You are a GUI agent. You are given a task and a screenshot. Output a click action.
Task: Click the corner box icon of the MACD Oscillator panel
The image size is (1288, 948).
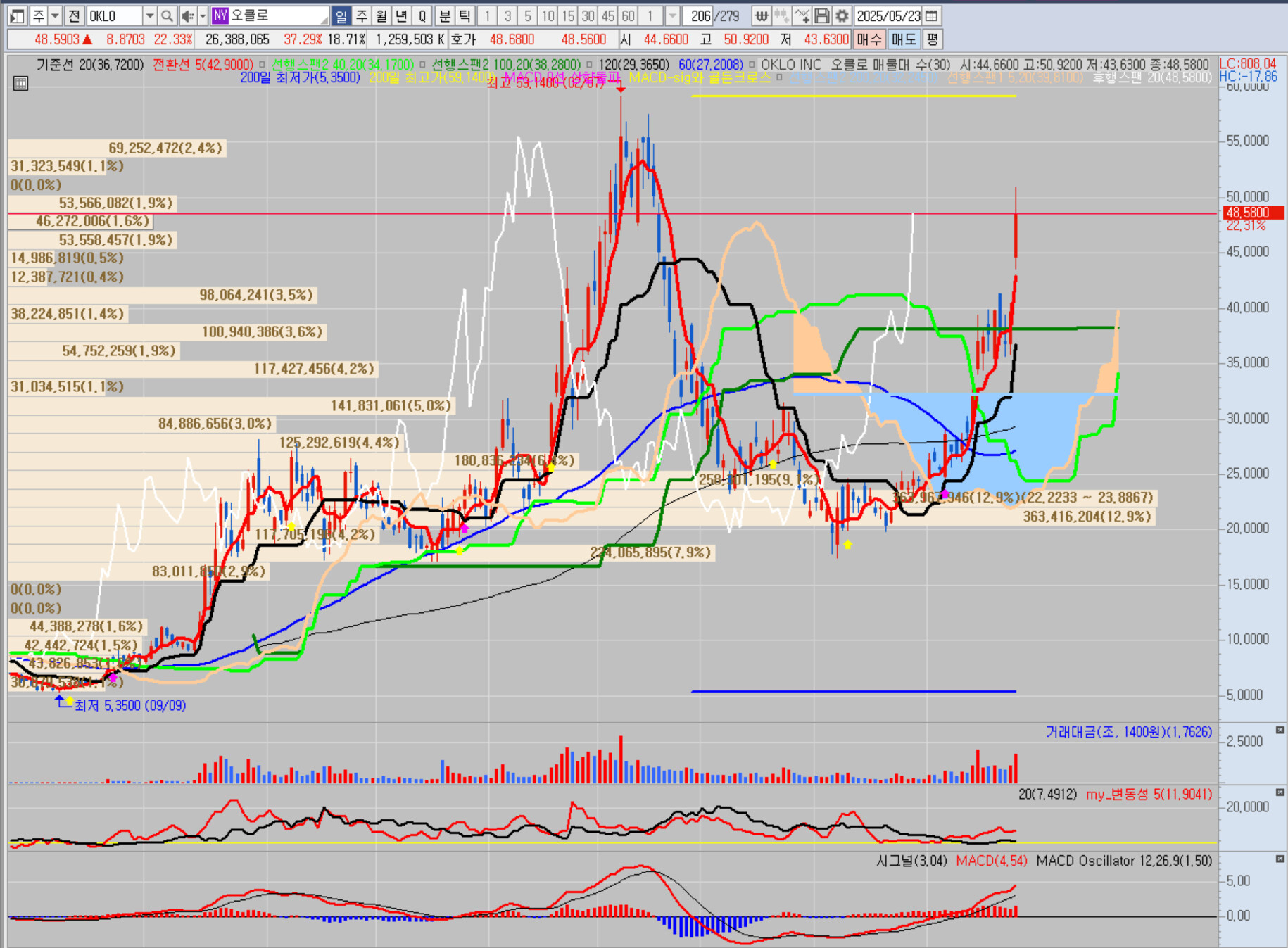pyautogui.click(x=1280, y=859)
